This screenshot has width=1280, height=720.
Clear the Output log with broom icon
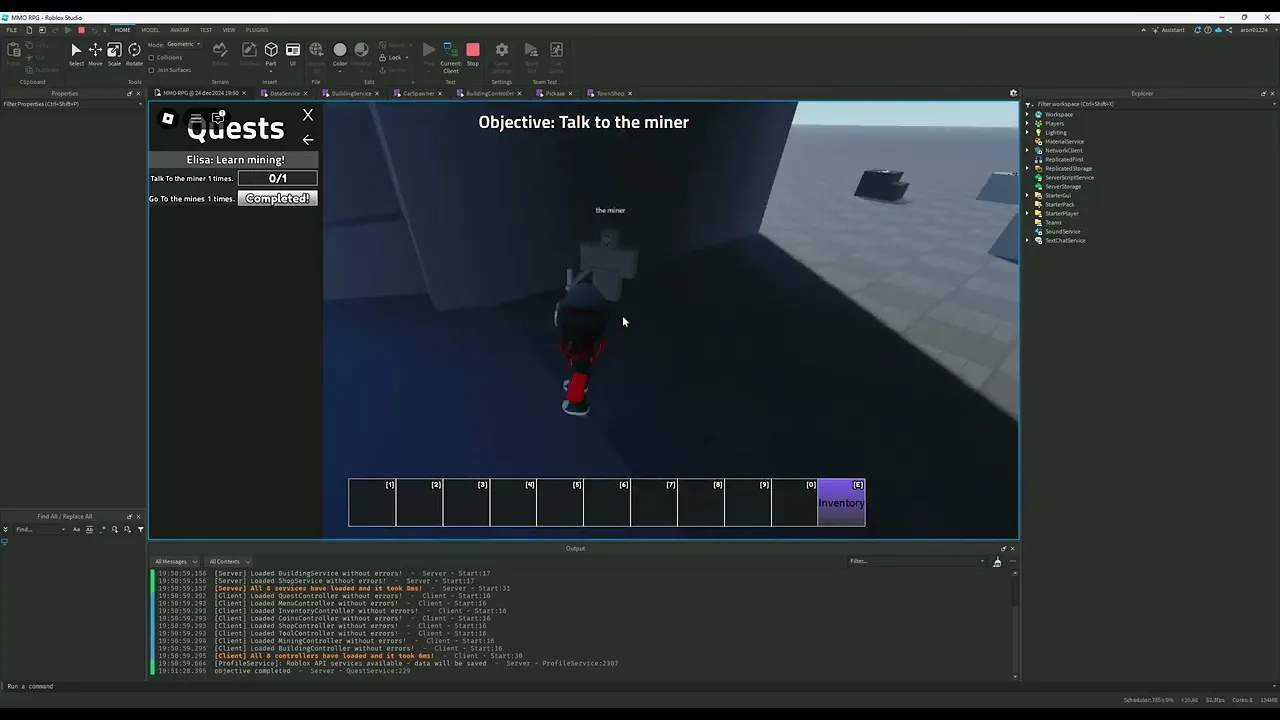point(997,562)
